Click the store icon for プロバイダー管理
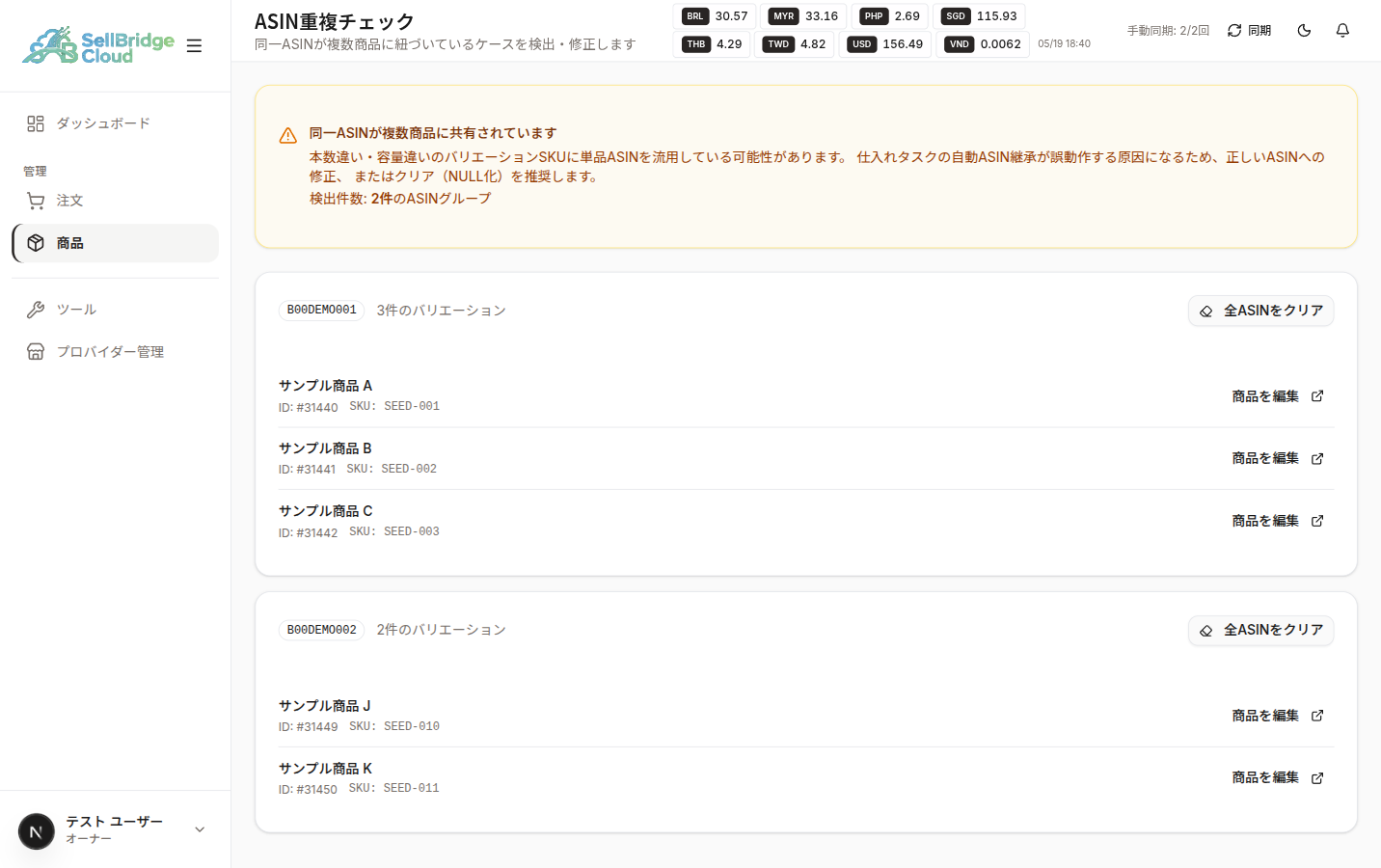This screenshot has height=868, width=1381. click(36, 352)
